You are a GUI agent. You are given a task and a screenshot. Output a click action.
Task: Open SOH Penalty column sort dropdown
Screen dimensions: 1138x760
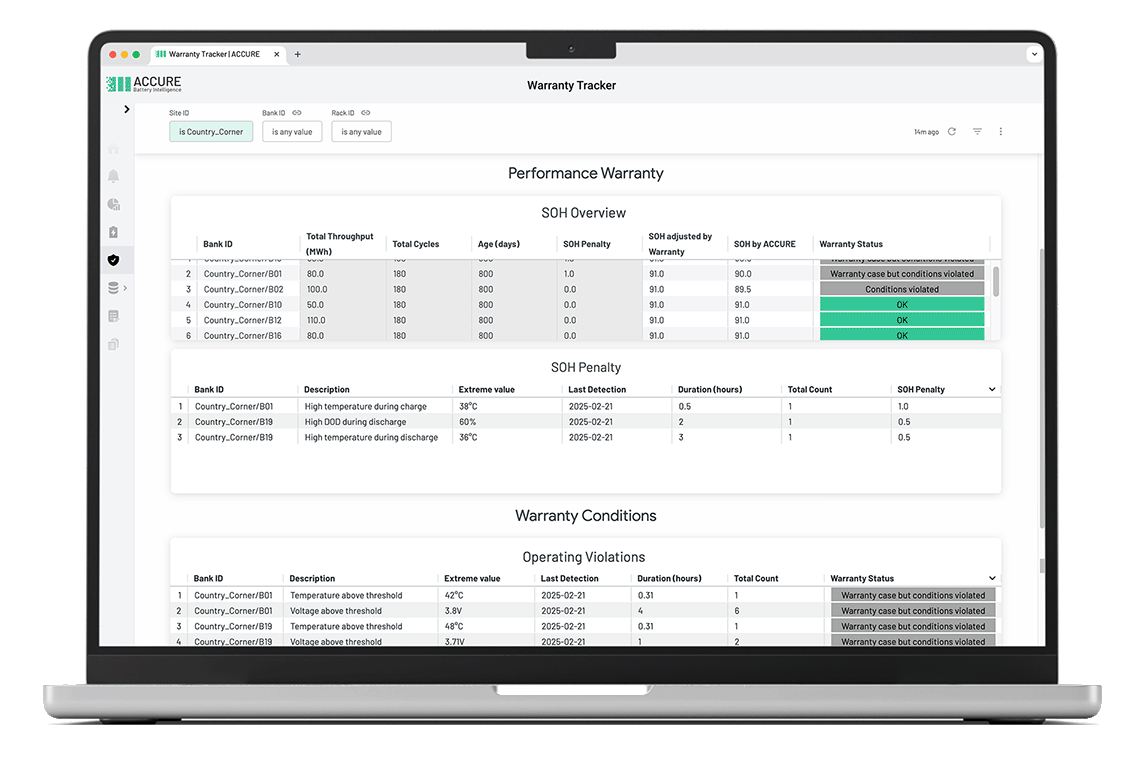[x=992, y=389]
